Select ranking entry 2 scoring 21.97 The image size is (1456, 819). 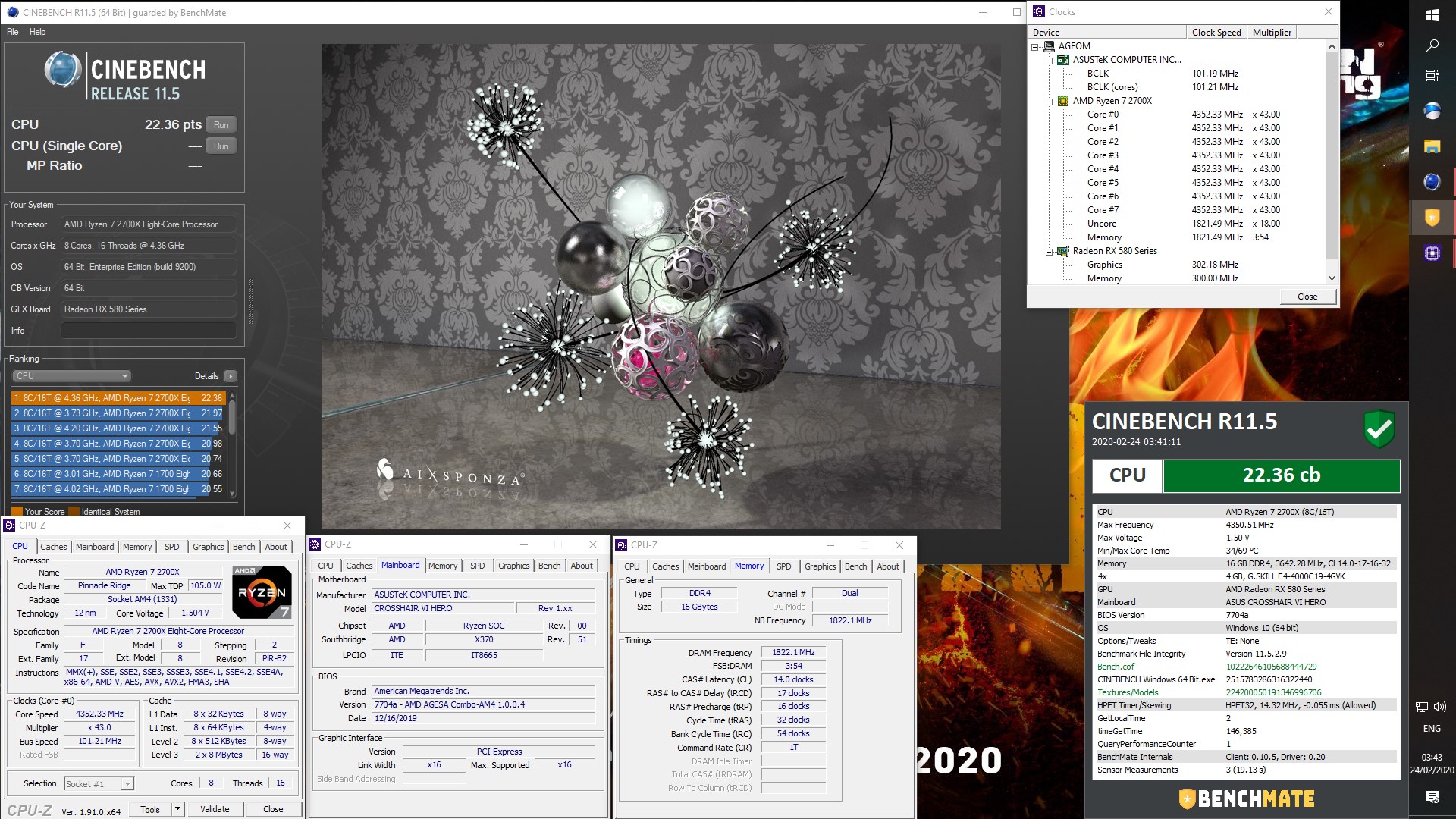[118, 413]
